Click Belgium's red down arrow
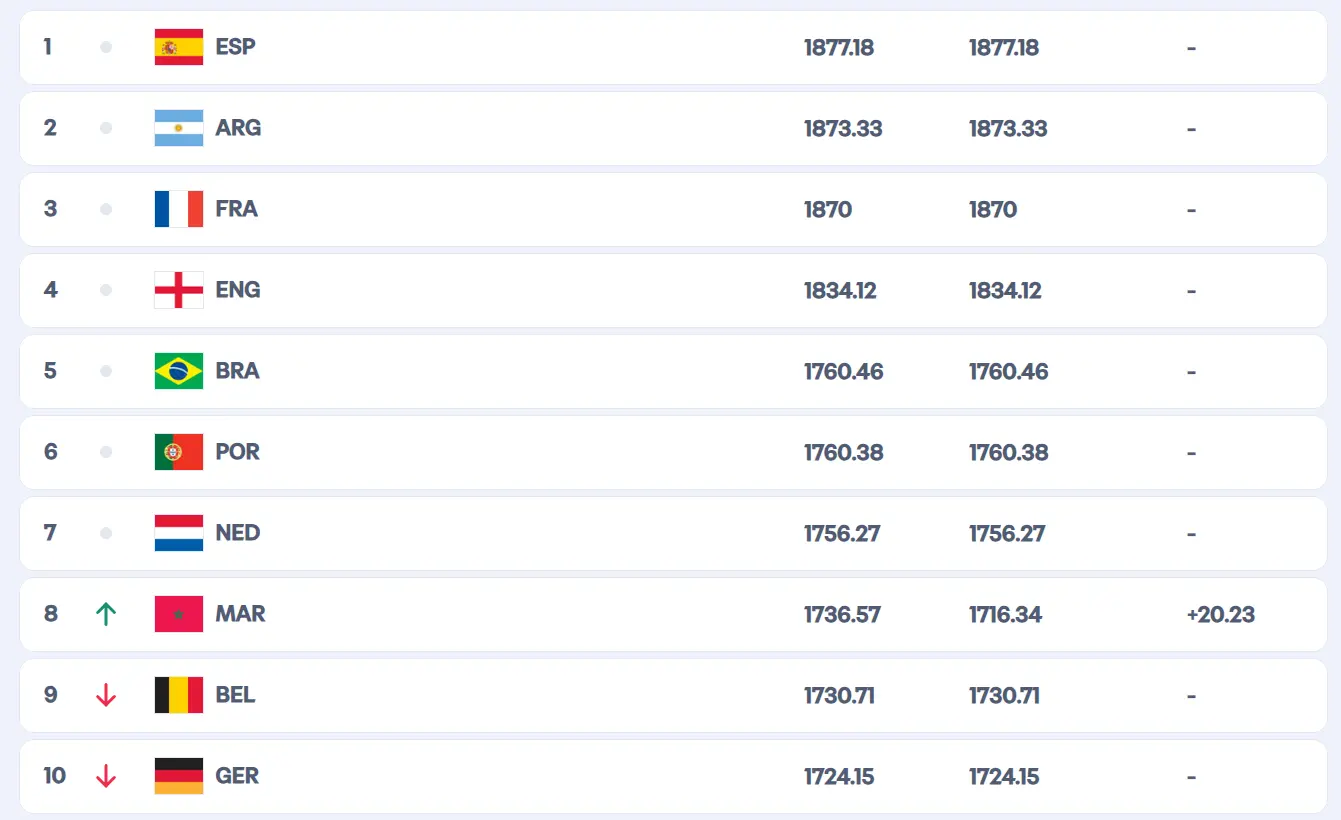 coord(106,695)
